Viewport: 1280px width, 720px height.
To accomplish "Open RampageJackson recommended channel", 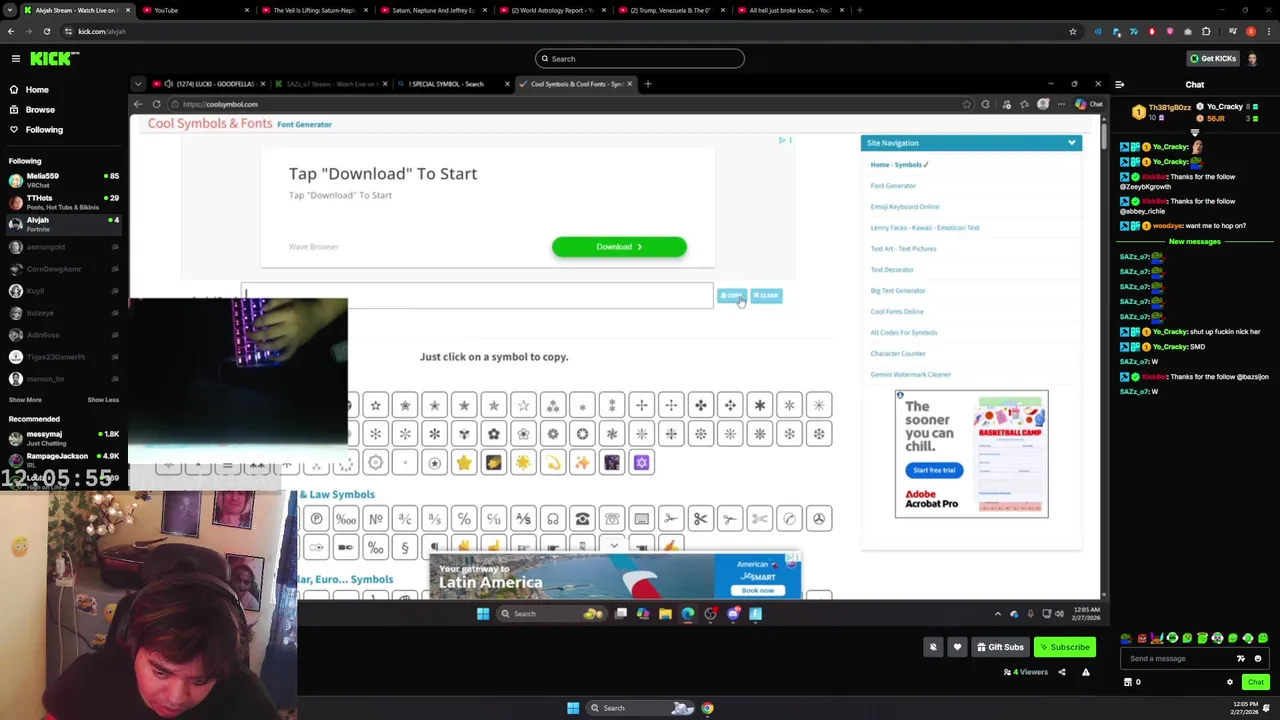I will (x=62, y=460).
